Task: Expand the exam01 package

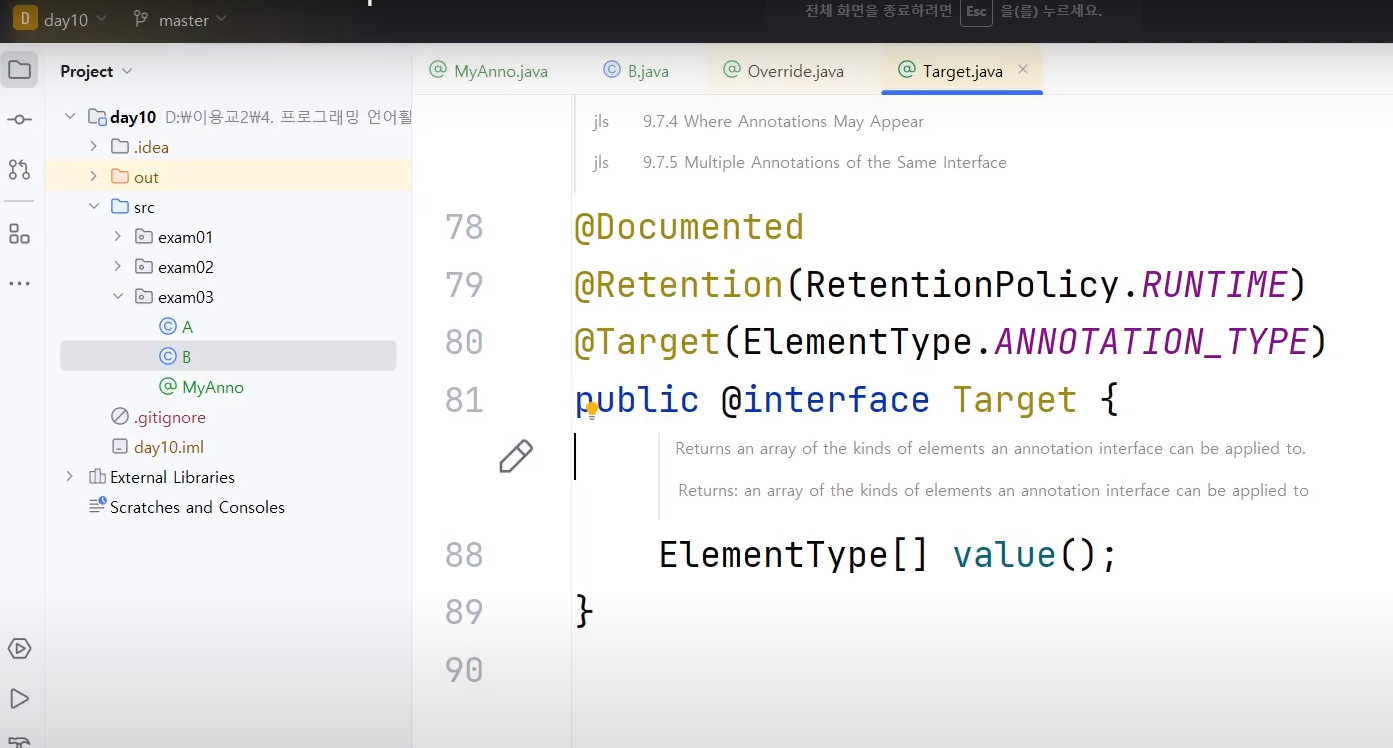Action: point(117,237)
